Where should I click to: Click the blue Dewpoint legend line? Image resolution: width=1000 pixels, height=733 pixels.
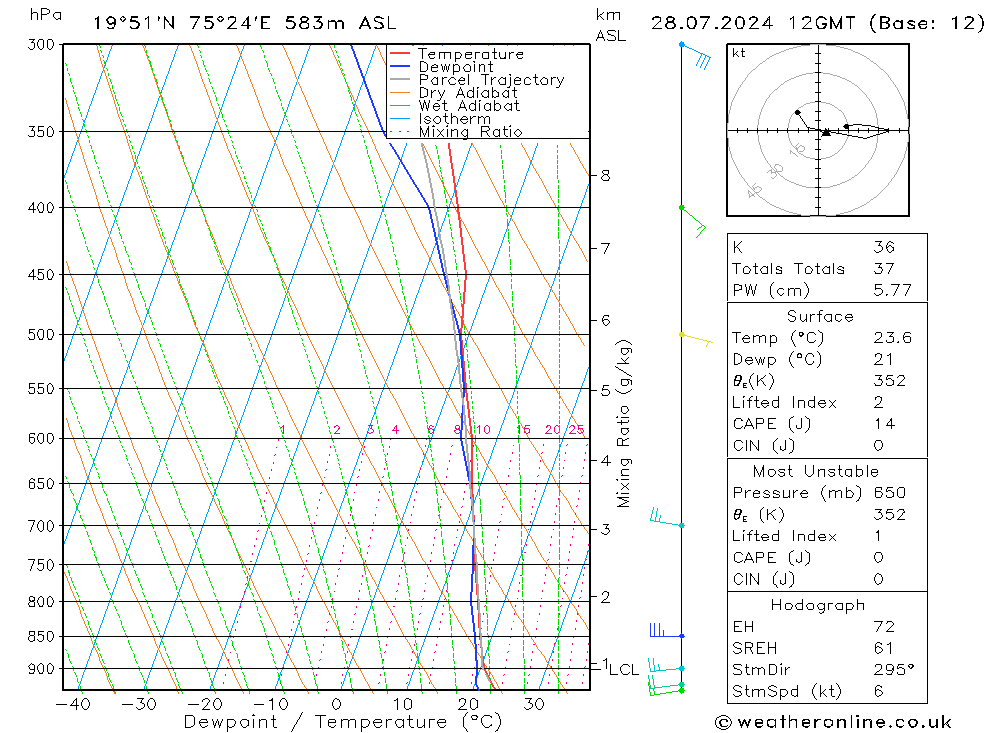tap(399, 66)
